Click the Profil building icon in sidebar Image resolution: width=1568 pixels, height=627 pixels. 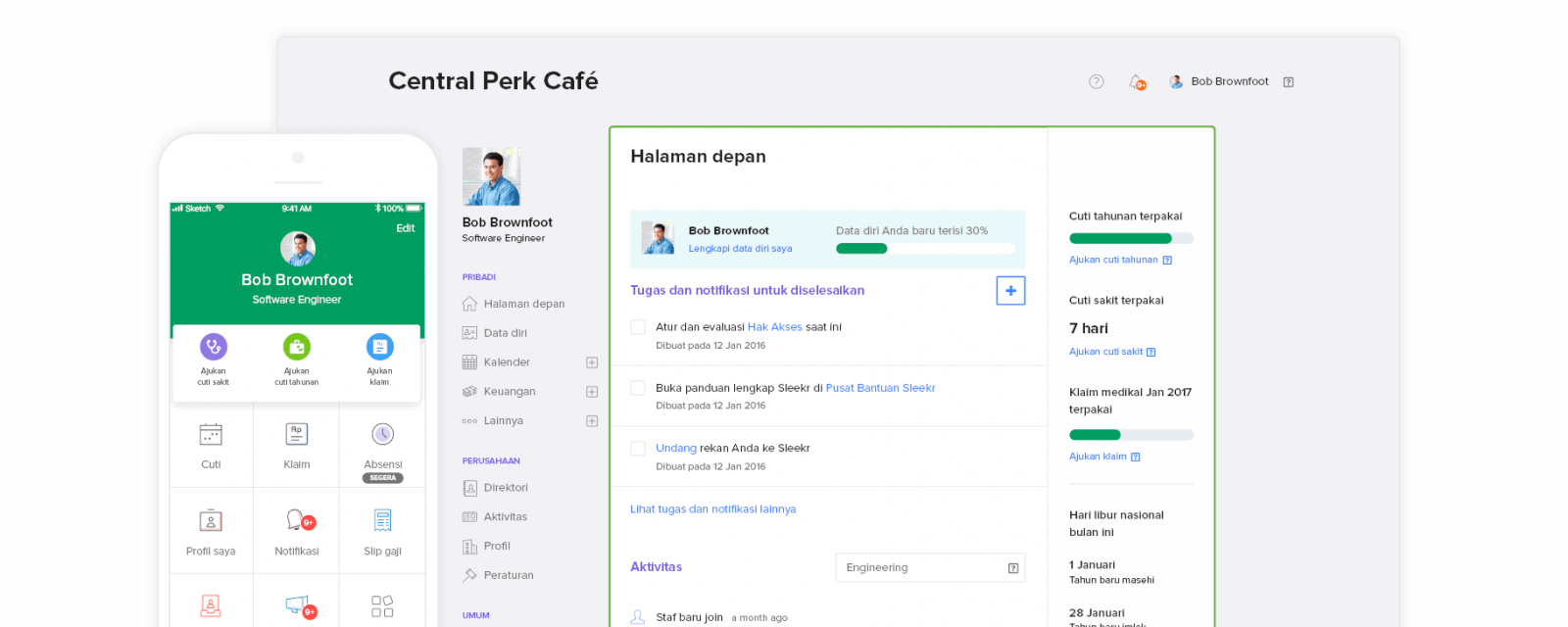pos(469,547)
